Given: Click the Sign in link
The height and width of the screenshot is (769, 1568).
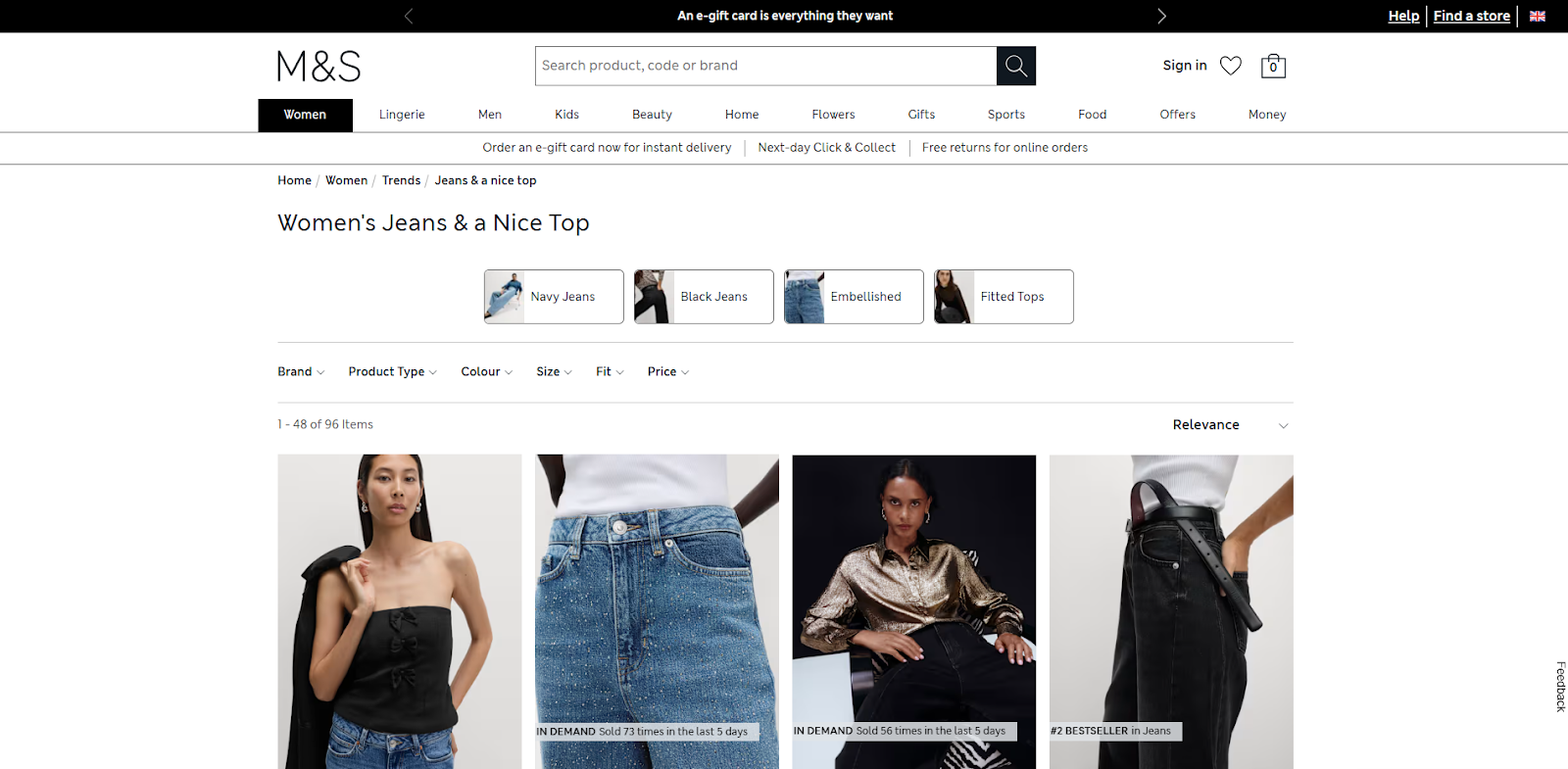Looking at the screenshot, I should point(1184,66).
